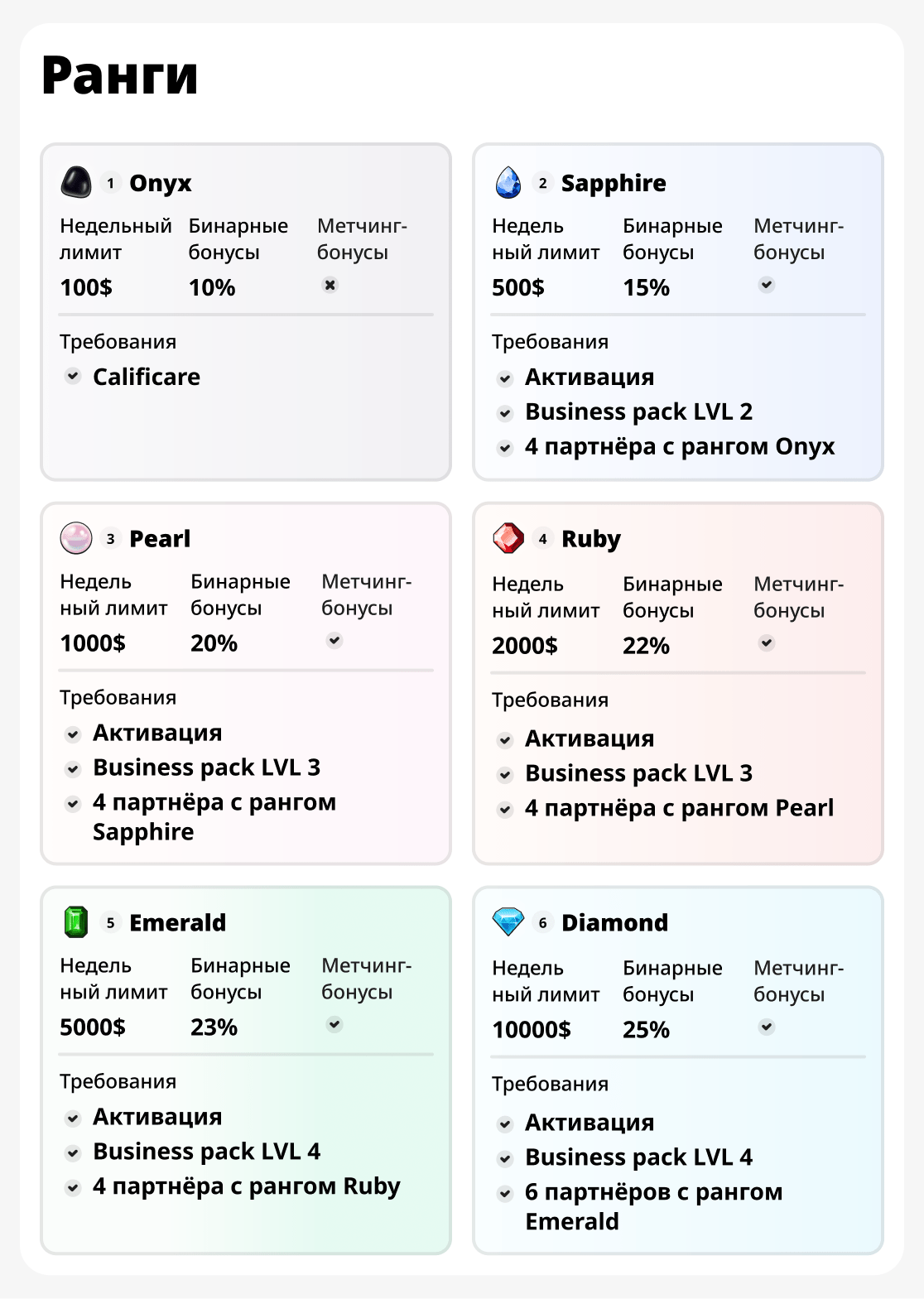Click the "Ранги" page heading
This screenshot has height=1299, width=924.
pyautogui.click(x=120, y=75)
